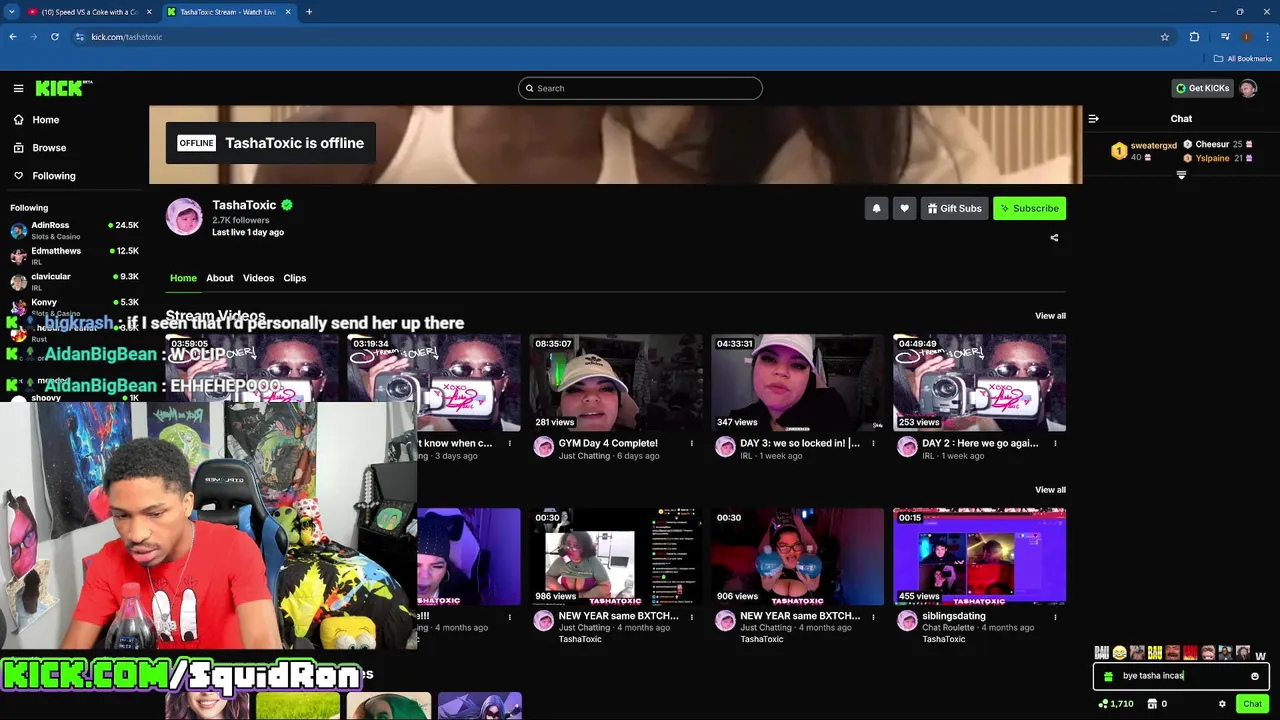1280x720 pixels.
Task: Open the emoji picker in chat input
Action: point(1255,676)
